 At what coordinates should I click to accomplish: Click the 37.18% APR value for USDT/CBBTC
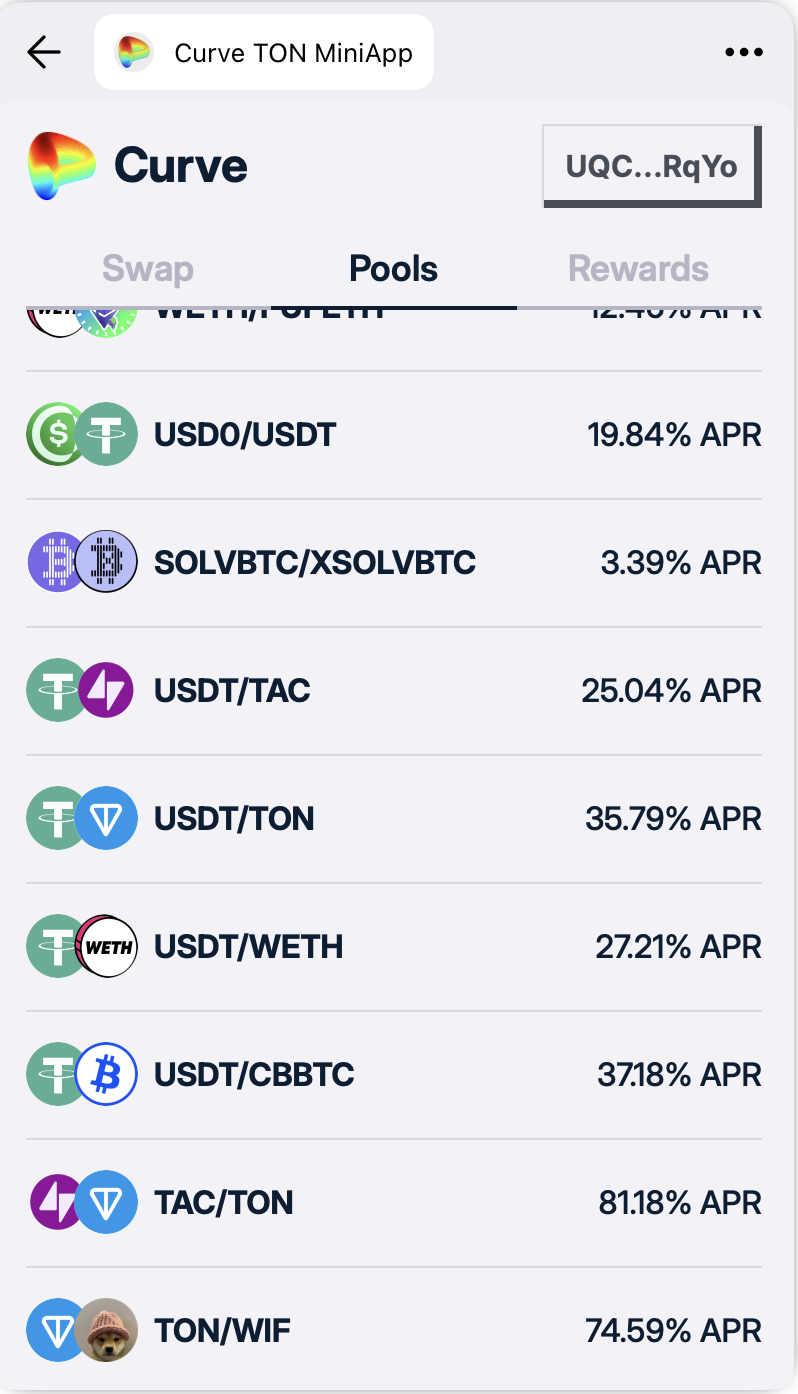point(679,1074)
